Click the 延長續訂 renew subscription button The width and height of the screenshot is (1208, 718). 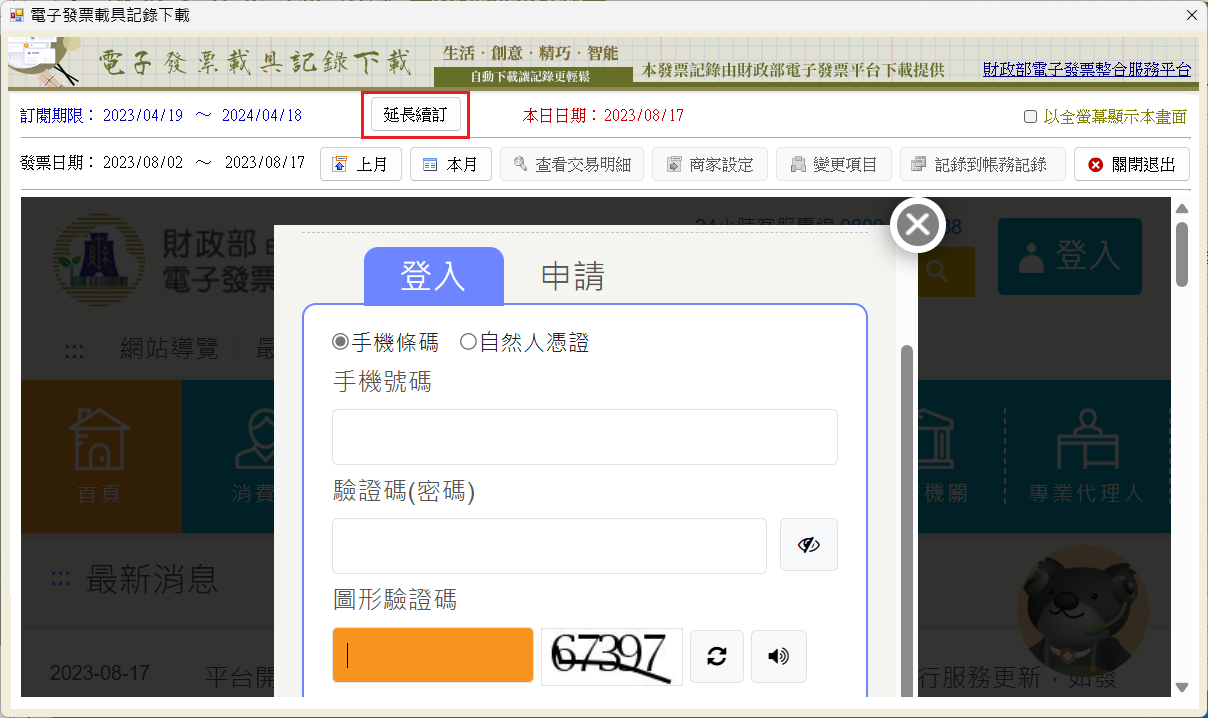click(415, 115)
